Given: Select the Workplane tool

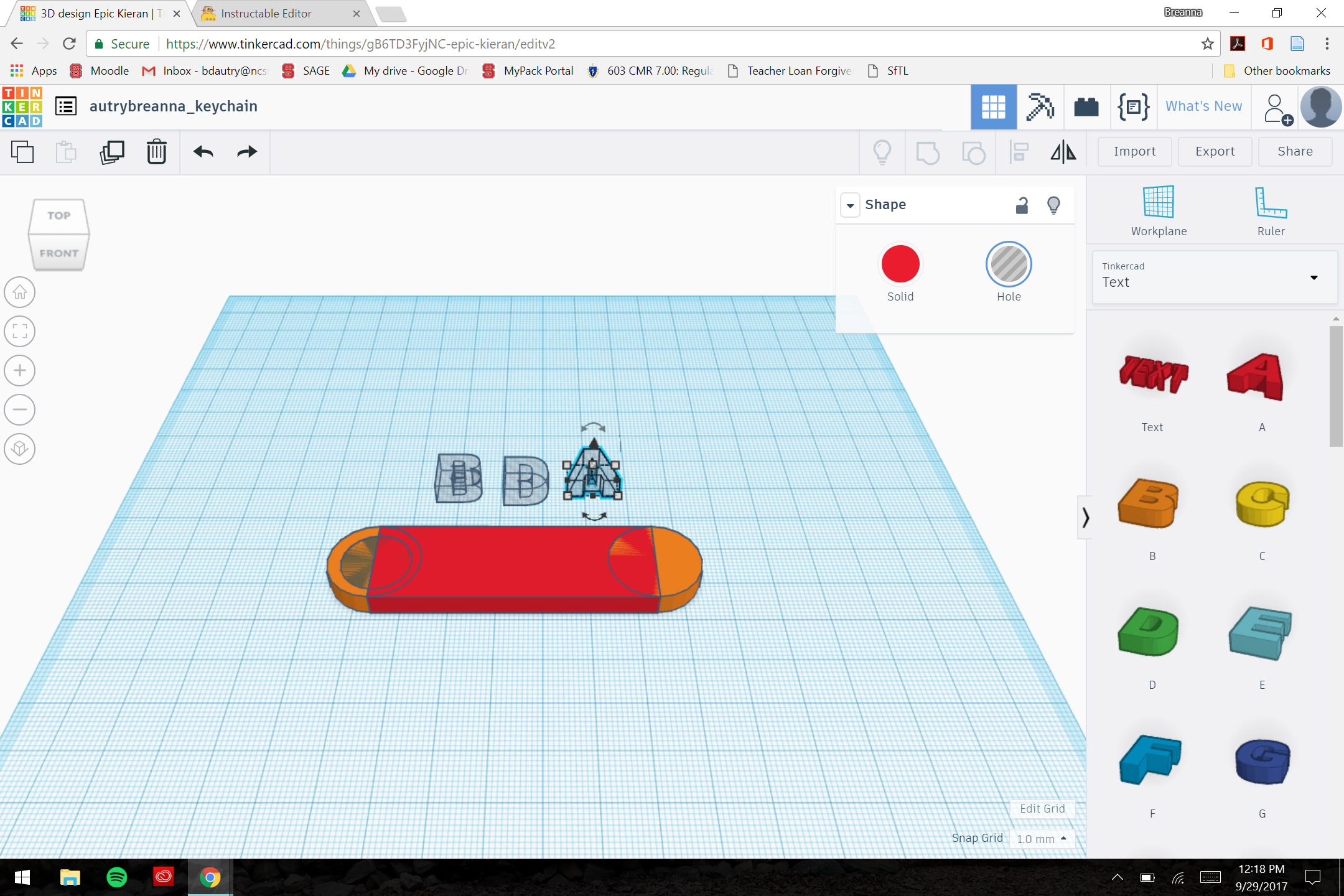Looking at the screenshot, I should (1159, 212).
